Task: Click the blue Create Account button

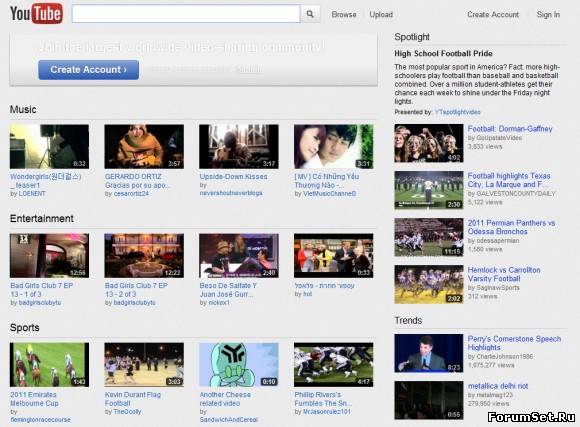Action: click(89, 70)
